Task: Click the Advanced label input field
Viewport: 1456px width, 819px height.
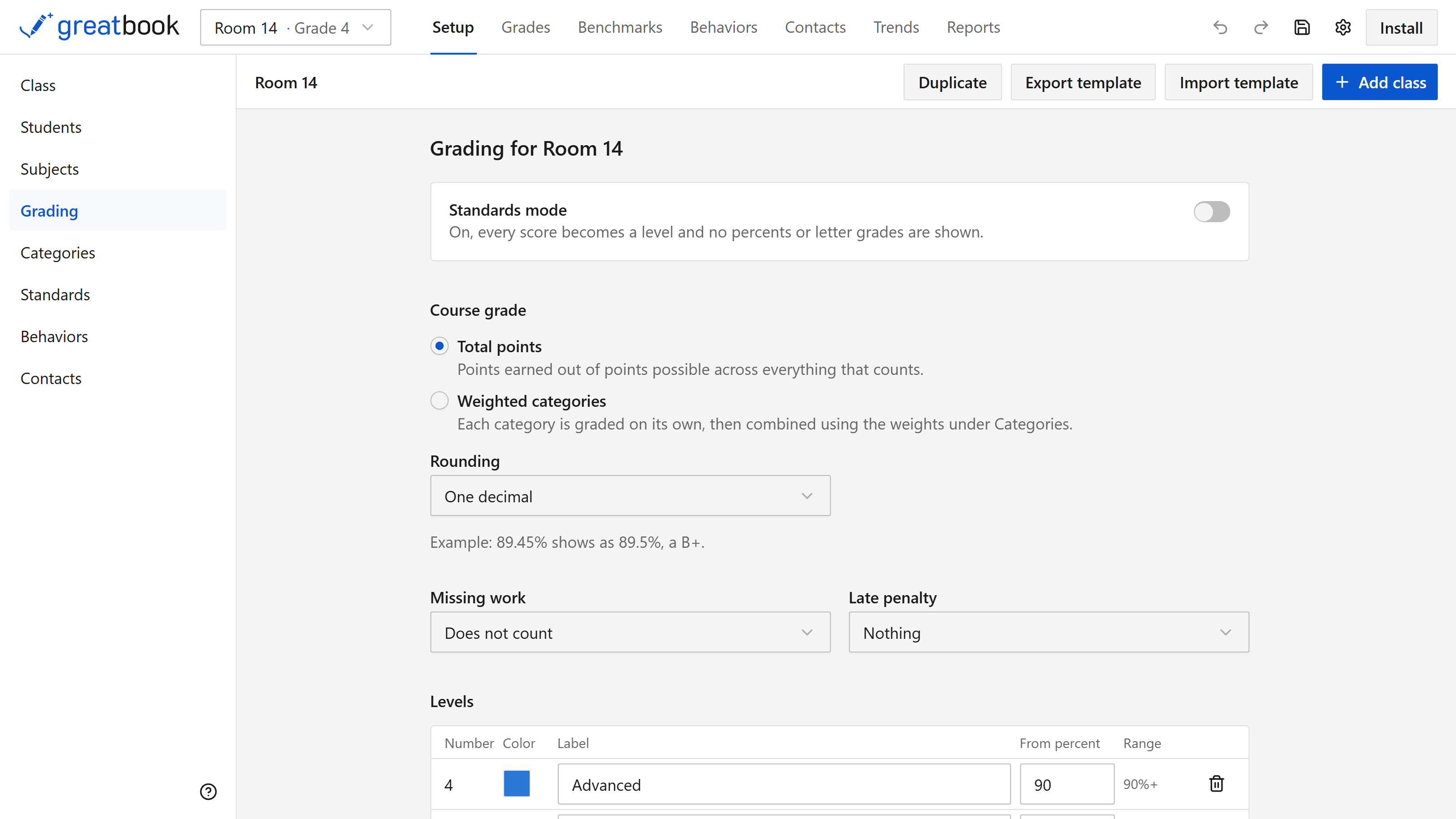Action: tap(784, 784)
